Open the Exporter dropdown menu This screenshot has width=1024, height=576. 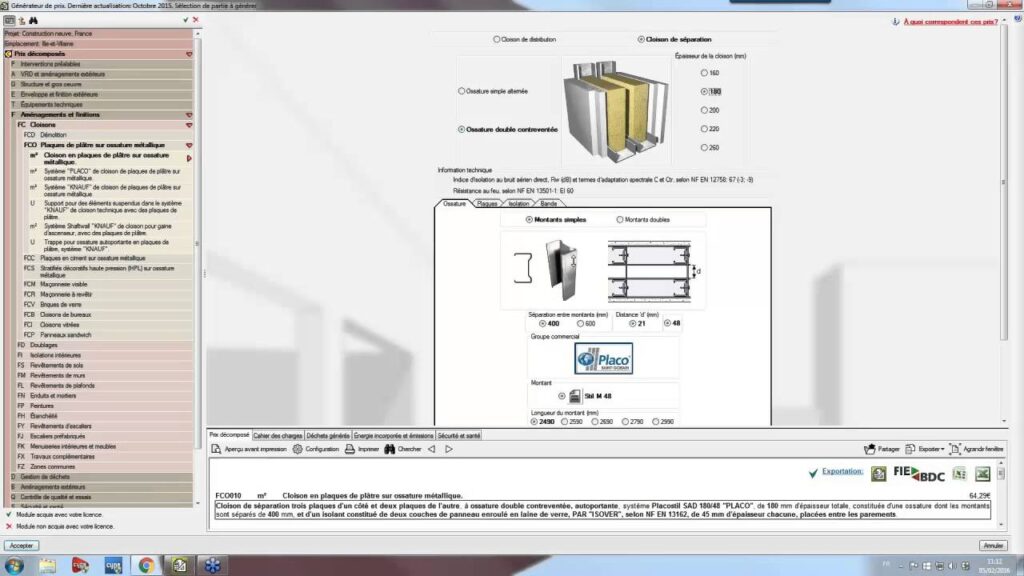pos(930,449)
